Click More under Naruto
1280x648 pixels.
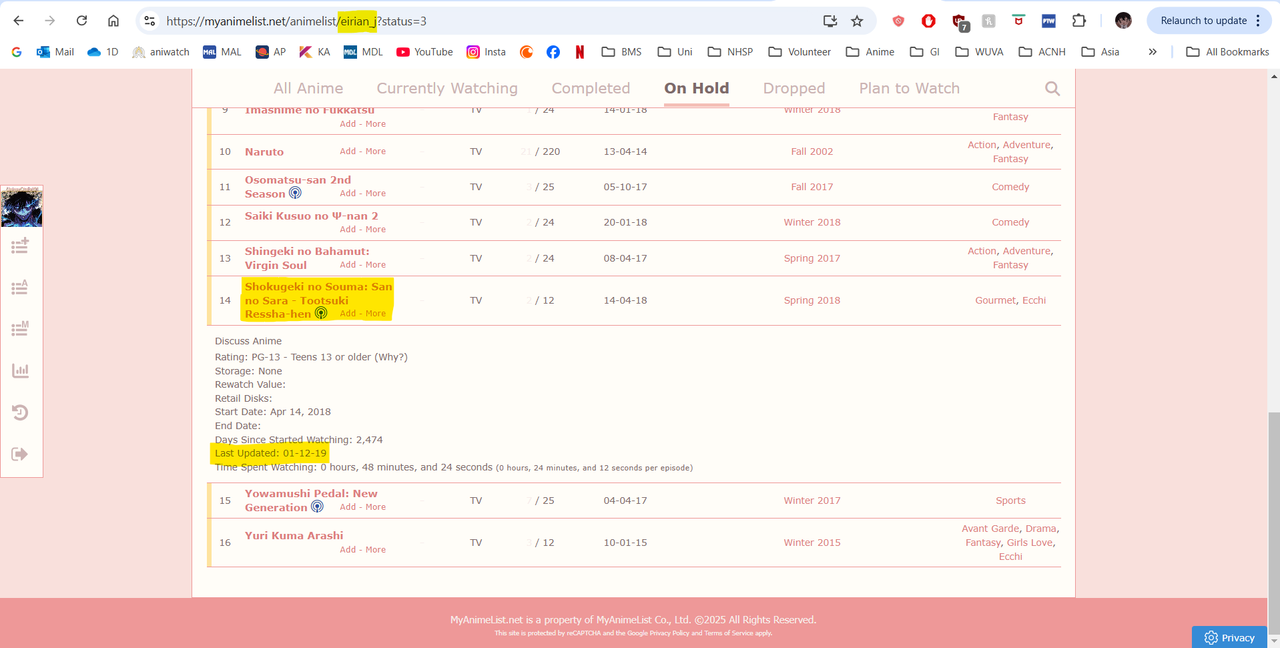(x=376, y=152)
